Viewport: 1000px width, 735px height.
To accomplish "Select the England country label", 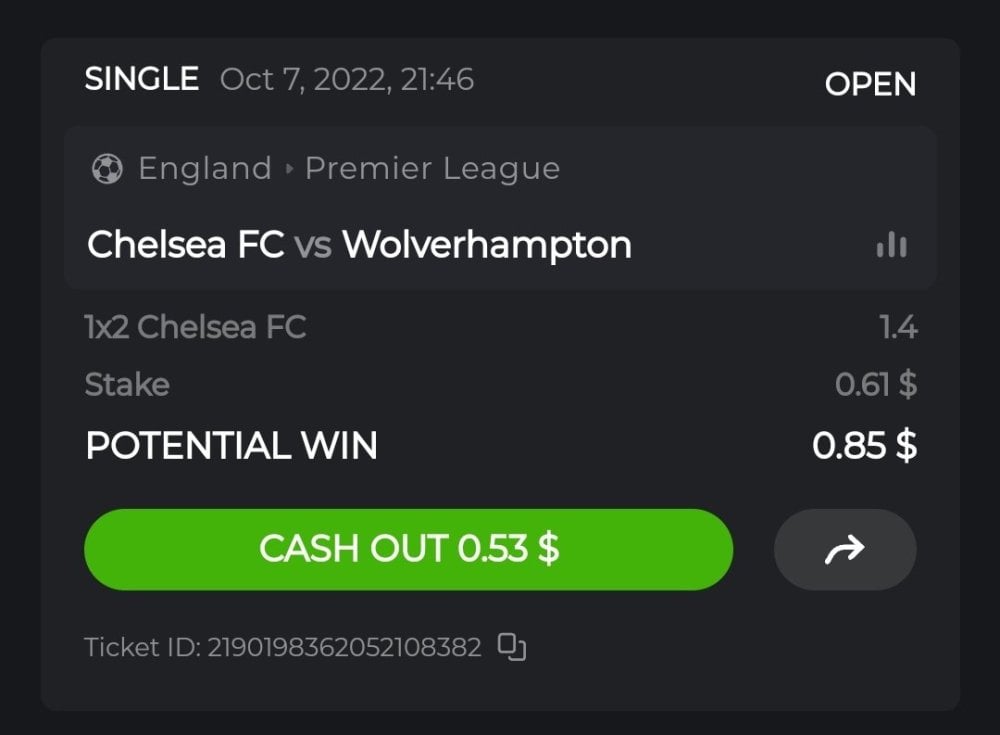I will click(x=205, y=169).
